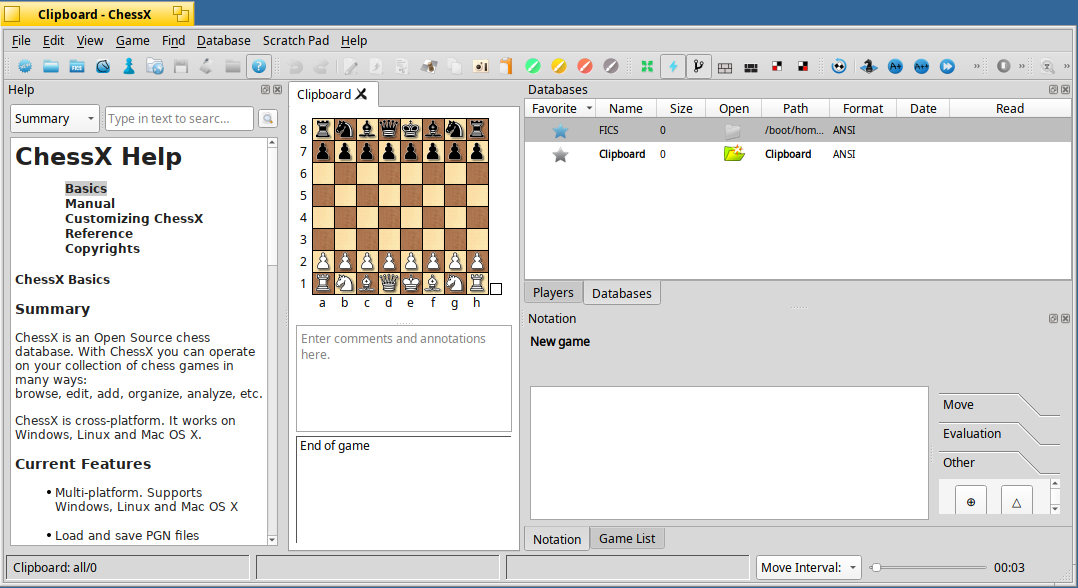Open the Scratch Pad menu
The image size is (1078, 588).
point(296,41)
